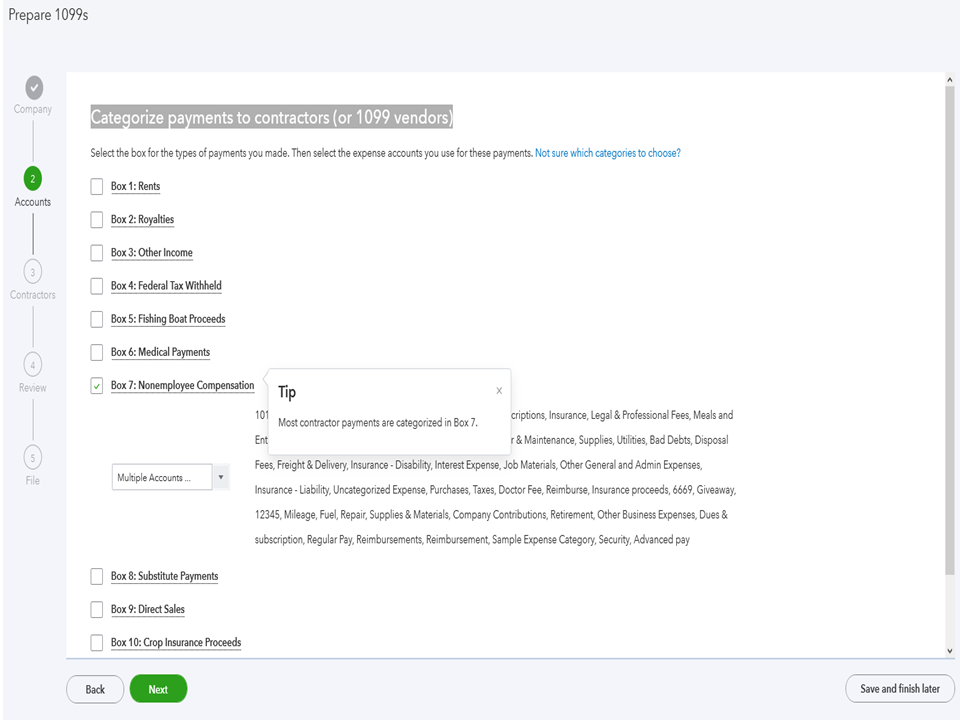The height and width of the screenshot is (720, 960).
Task: Select Box 4: Federal Tax Withheld checkbox
Action: point(97,286)
